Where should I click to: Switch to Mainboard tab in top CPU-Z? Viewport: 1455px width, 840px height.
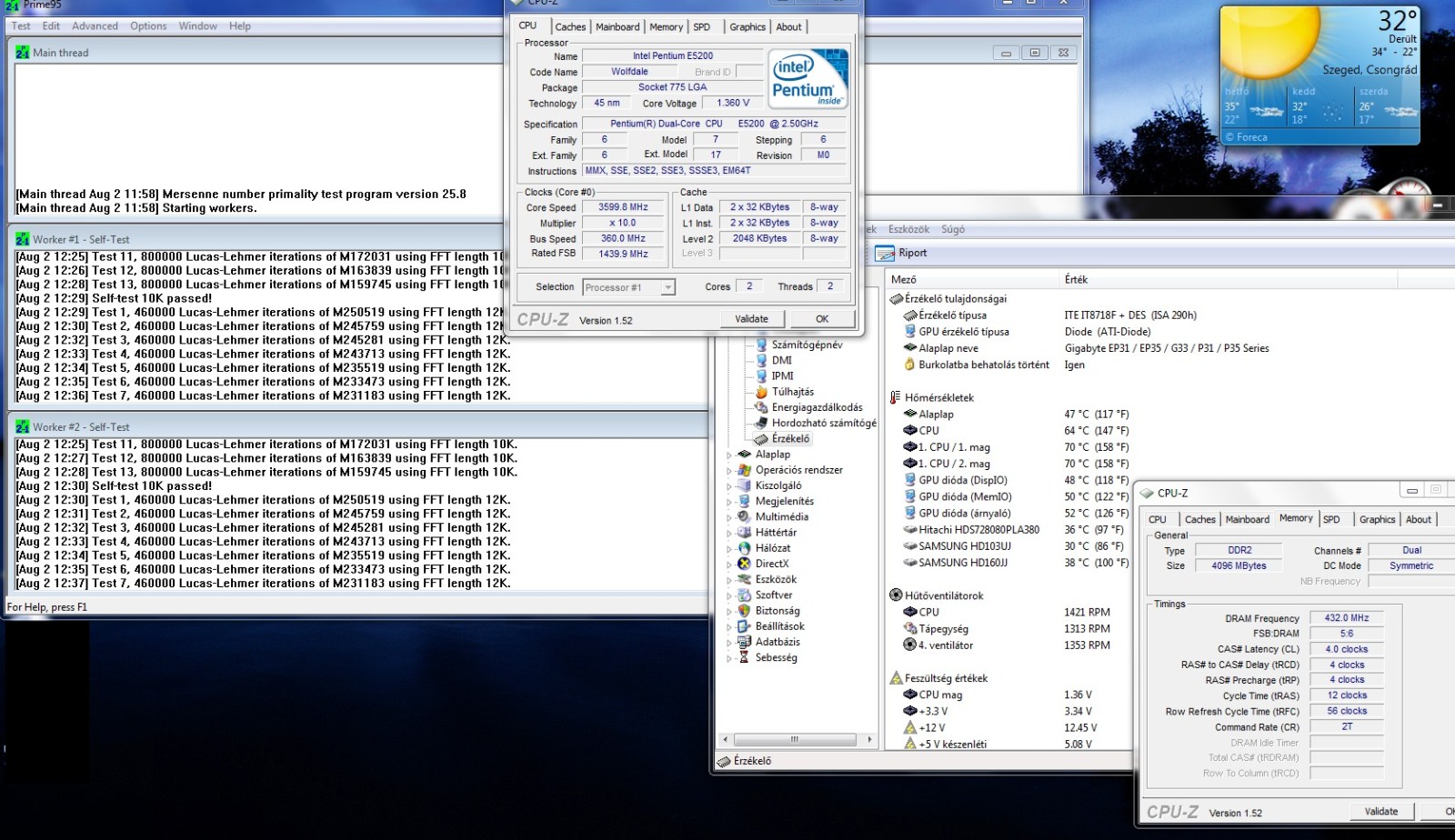617,26
